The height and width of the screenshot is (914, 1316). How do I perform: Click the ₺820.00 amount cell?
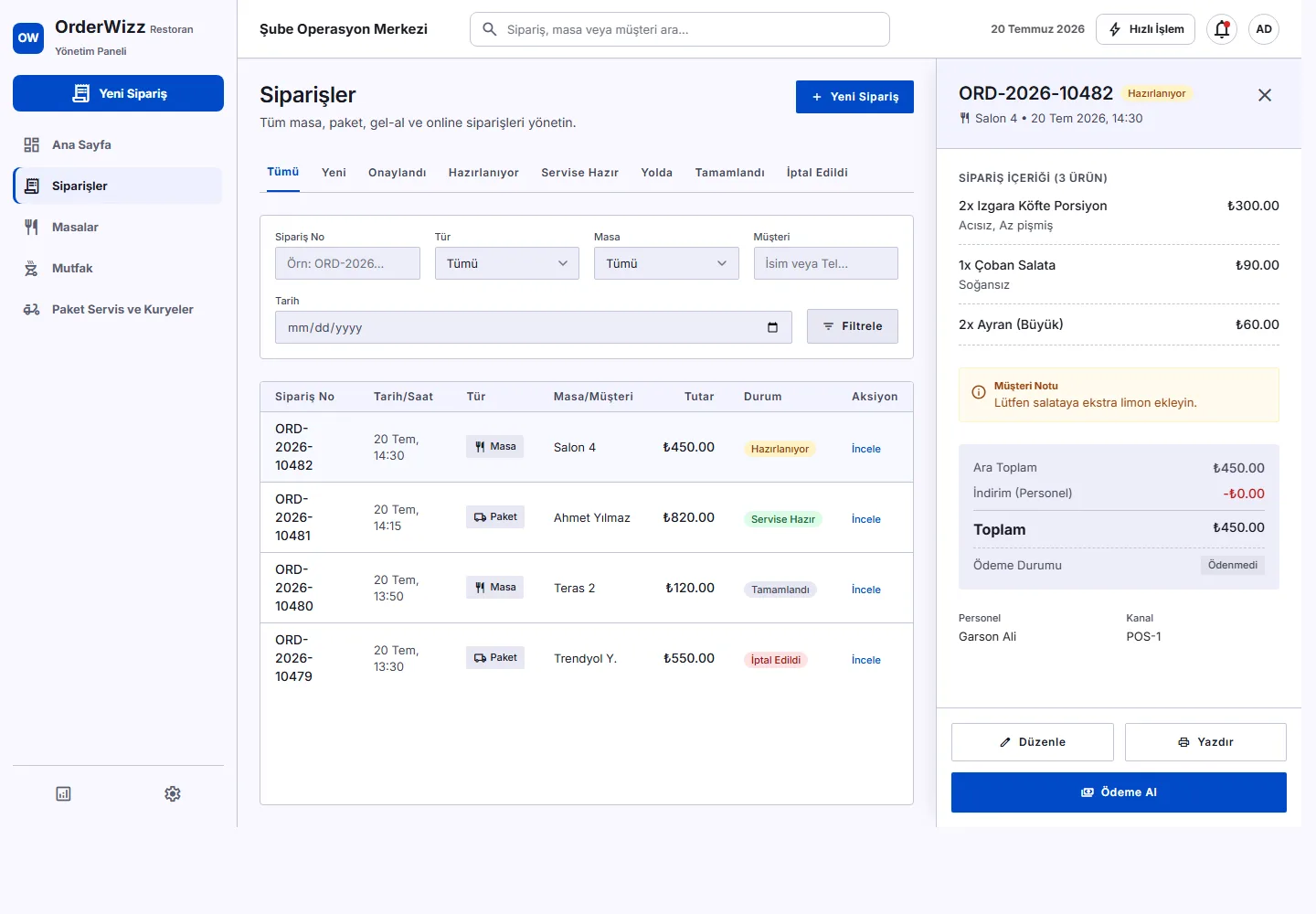pos(688,517)
